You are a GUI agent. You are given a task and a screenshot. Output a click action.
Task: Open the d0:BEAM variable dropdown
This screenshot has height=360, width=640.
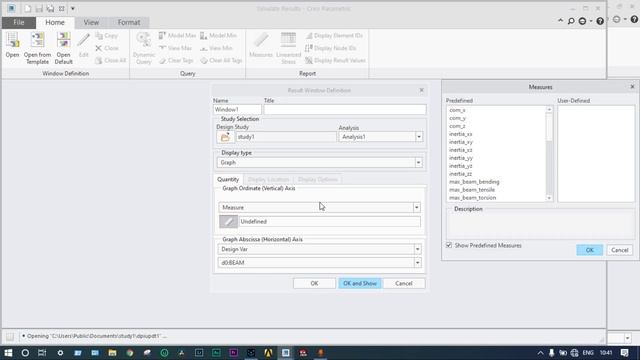point(417,263)
